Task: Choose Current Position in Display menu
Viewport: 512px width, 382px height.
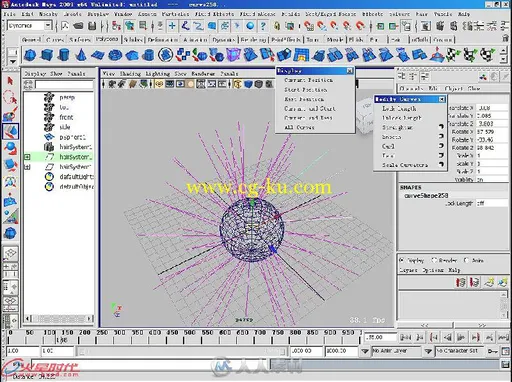Action: tap(308, 80)
